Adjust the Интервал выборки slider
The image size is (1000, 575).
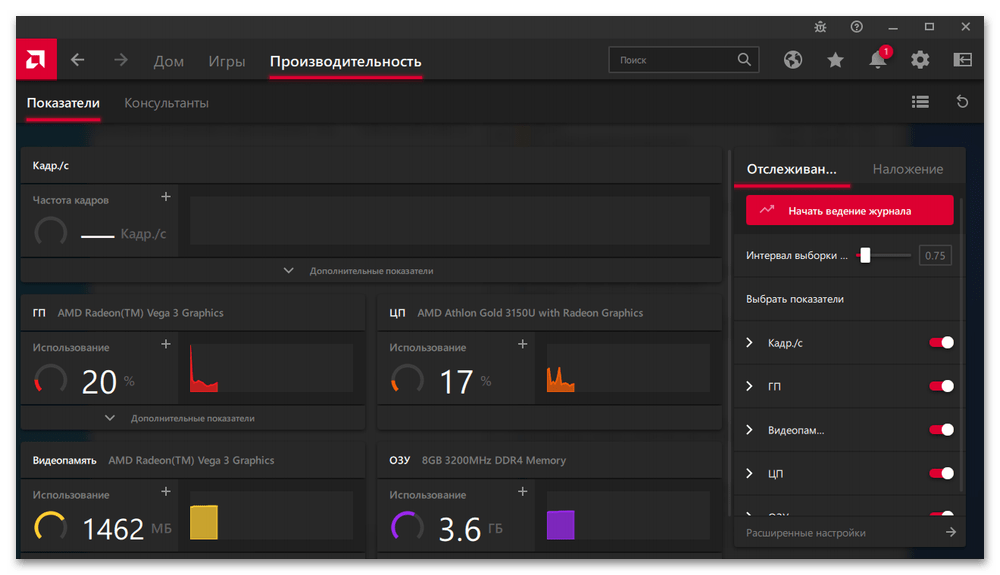tap(866, 256)
